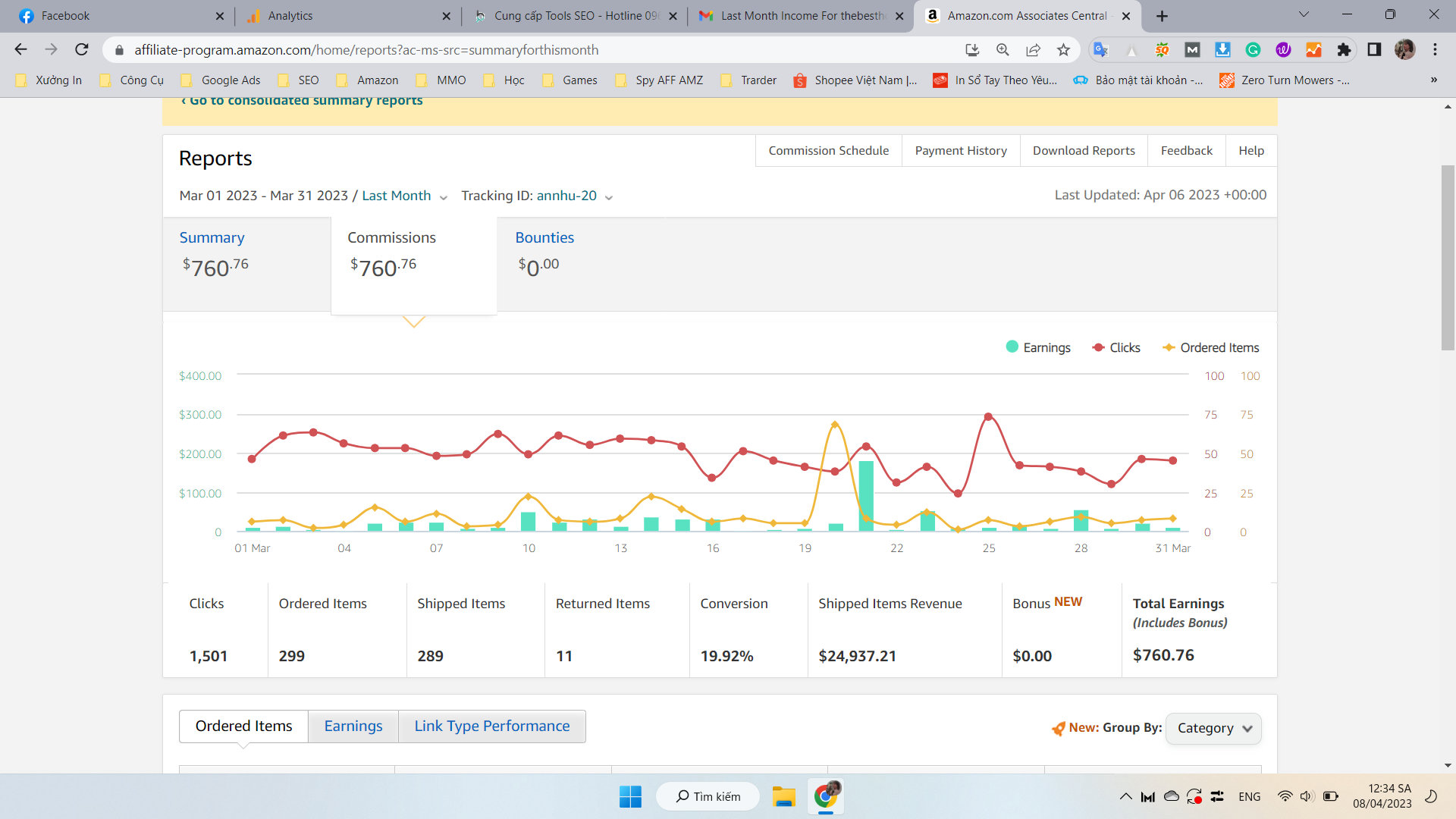Open the Extensions puzzle icon
This screenshot has height=819, width=1456.
click(1344, 49)
